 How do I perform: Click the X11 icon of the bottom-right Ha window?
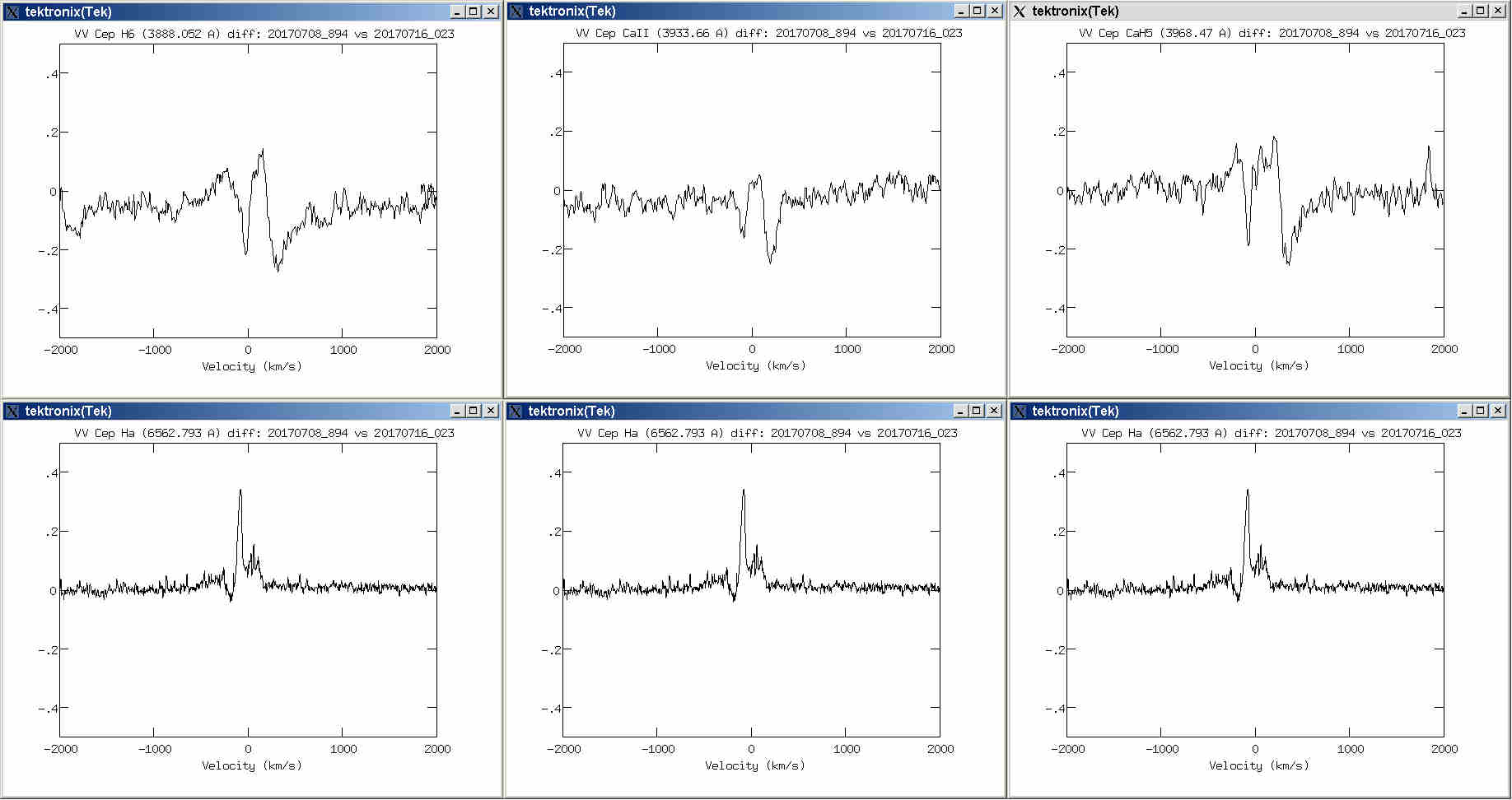click(x=1020, y=411)
